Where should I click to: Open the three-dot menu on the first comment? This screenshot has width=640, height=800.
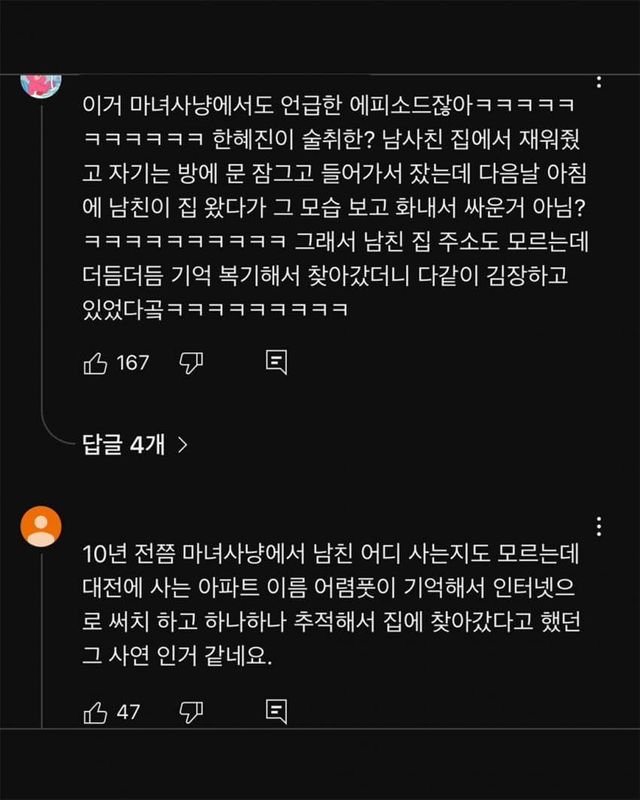click(599, 80)
